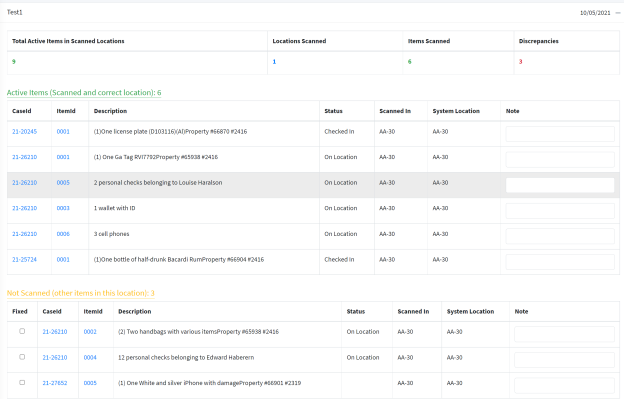Click the Locations Scanned value 1
Viewport: 624px width, 399px height.
tap(274, 62)
